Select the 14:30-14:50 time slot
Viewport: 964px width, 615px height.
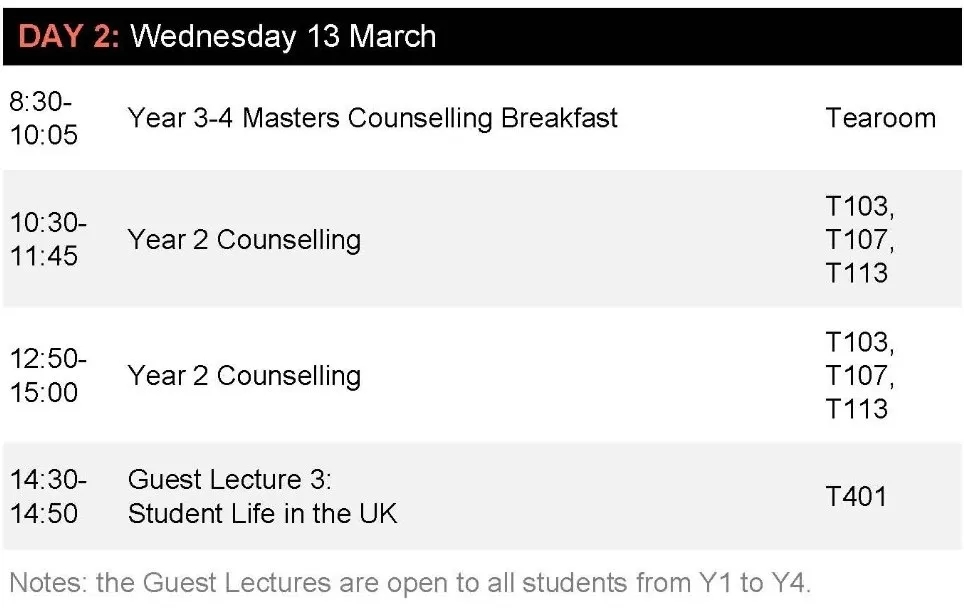(x=48, y=496)
